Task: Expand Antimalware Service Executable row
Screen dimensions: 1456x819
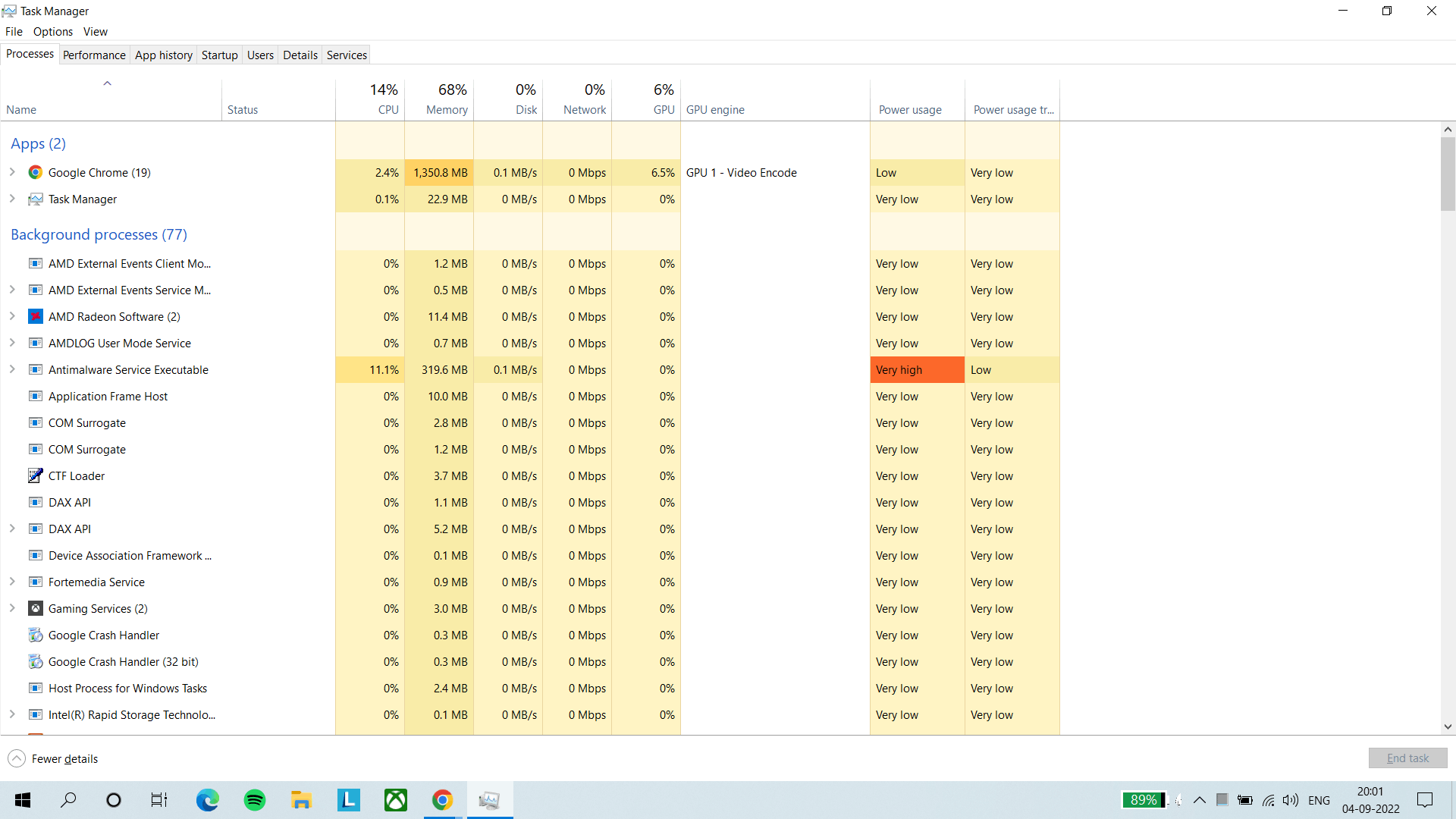Action: coord(12,370)
